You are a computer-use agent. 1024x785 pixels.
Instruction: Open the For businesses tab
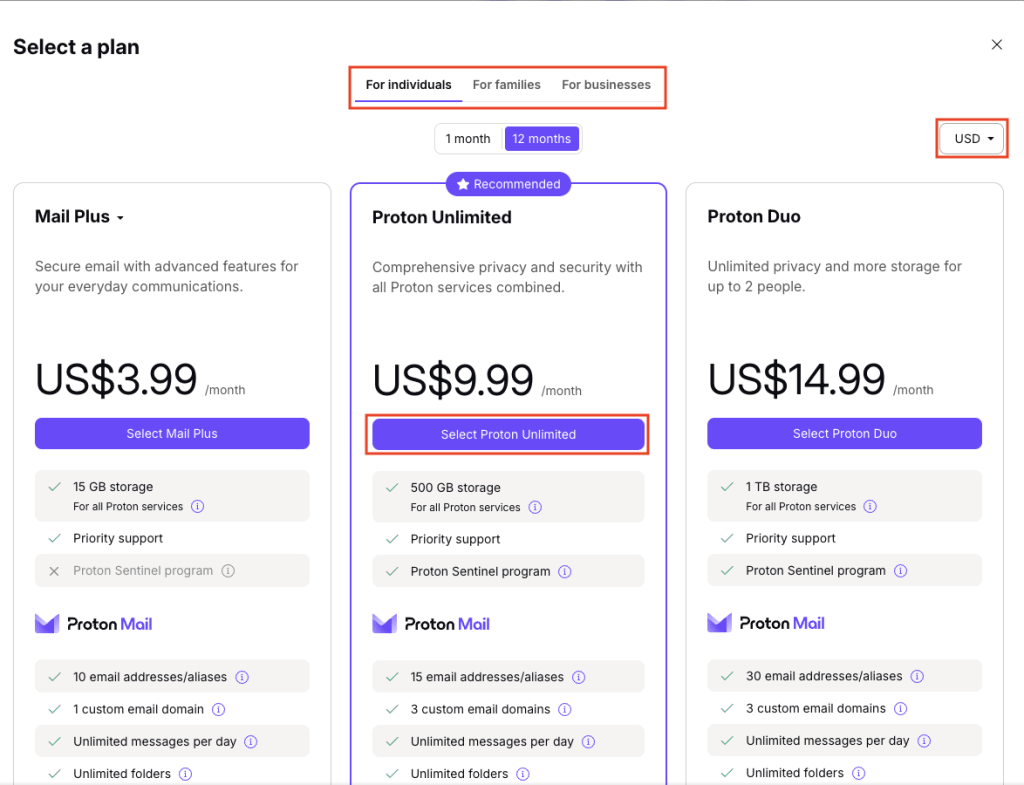tap(606, 85)
